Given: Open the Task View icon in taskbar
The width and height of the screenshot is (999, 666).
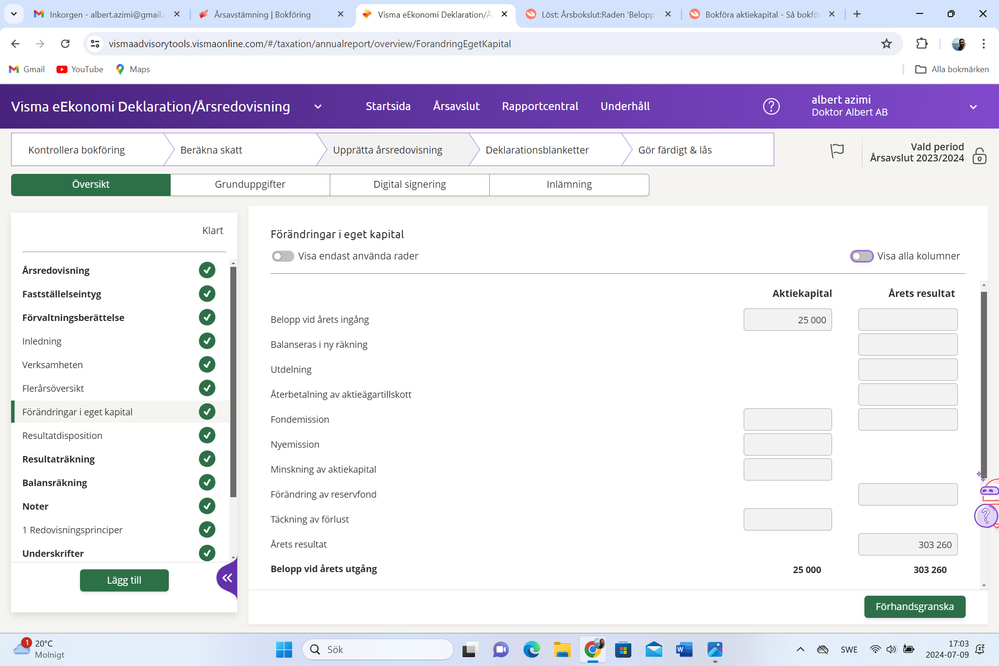Looking at the screenshot, I should click(470, 649).
